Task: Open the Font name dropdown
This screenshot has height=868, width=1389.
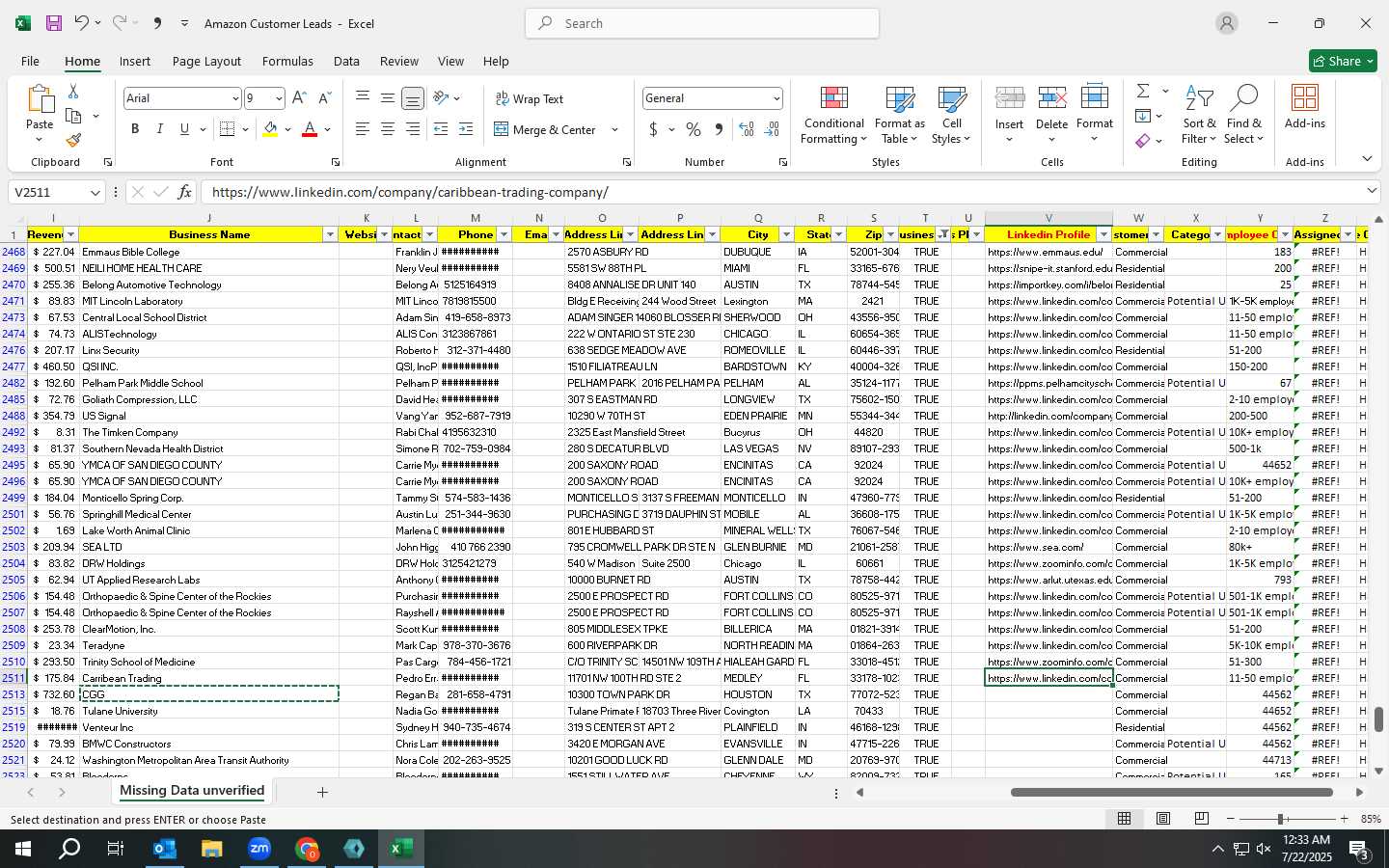Action: click(x=234, y=98)
